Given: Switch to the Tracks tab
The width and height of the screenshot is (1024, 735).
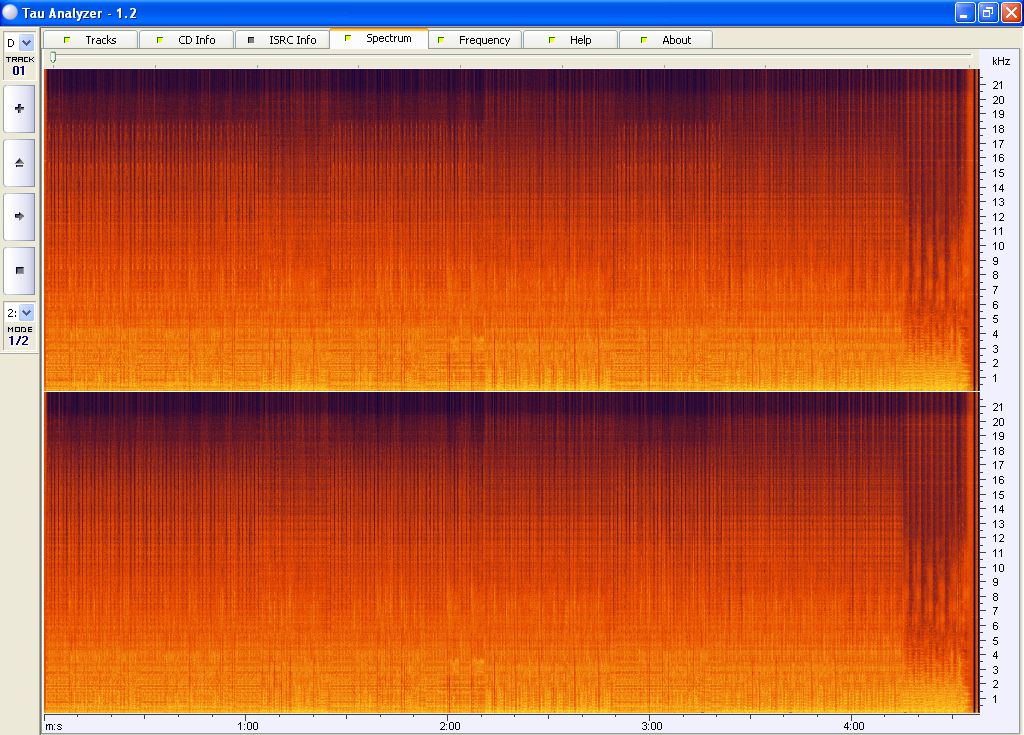Looking at the screenshot, I should pyautogui.click(x=91, y=40).
